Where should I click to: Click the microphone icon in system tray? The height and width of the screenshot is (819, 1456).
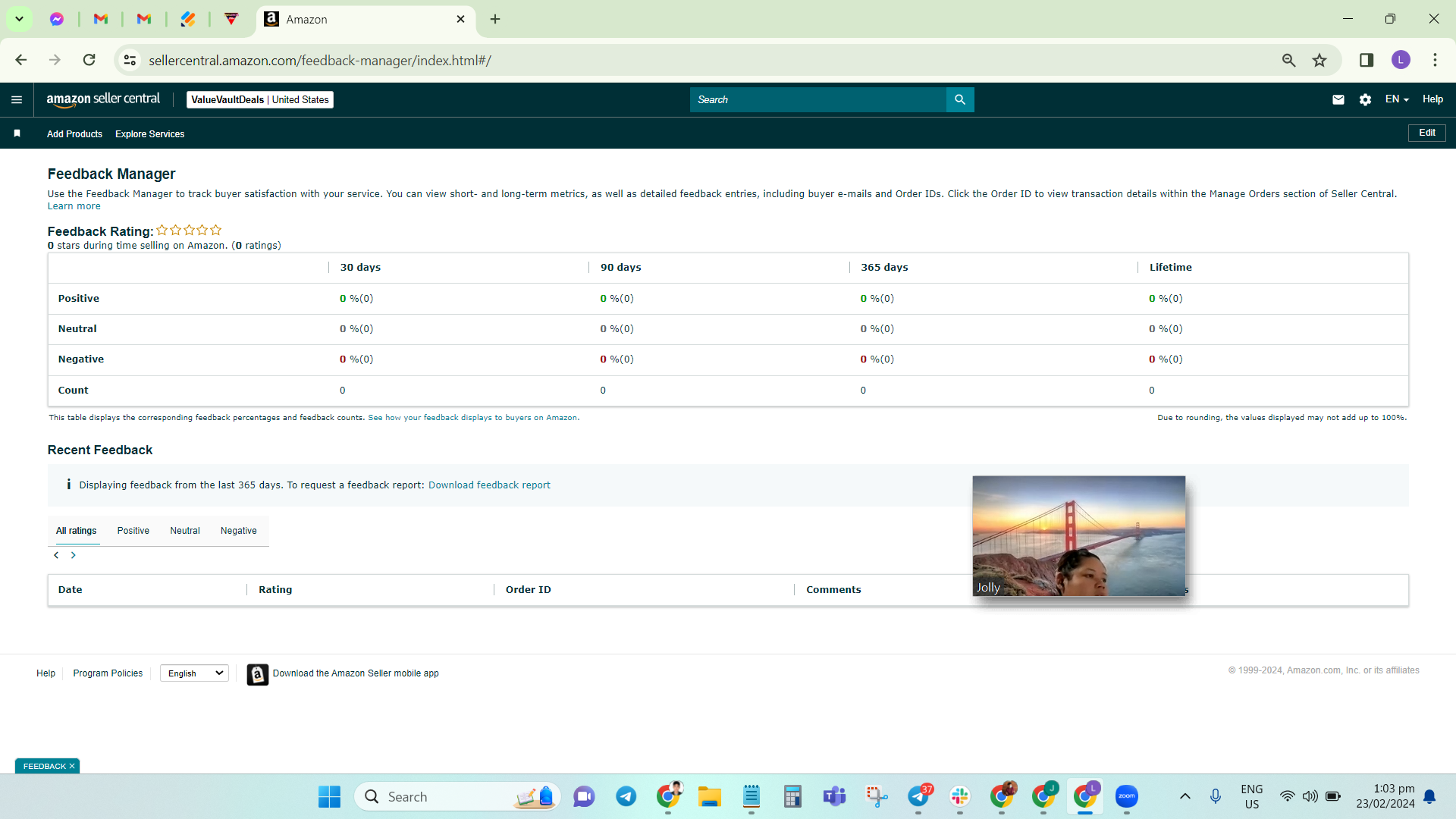point(1216,796)
